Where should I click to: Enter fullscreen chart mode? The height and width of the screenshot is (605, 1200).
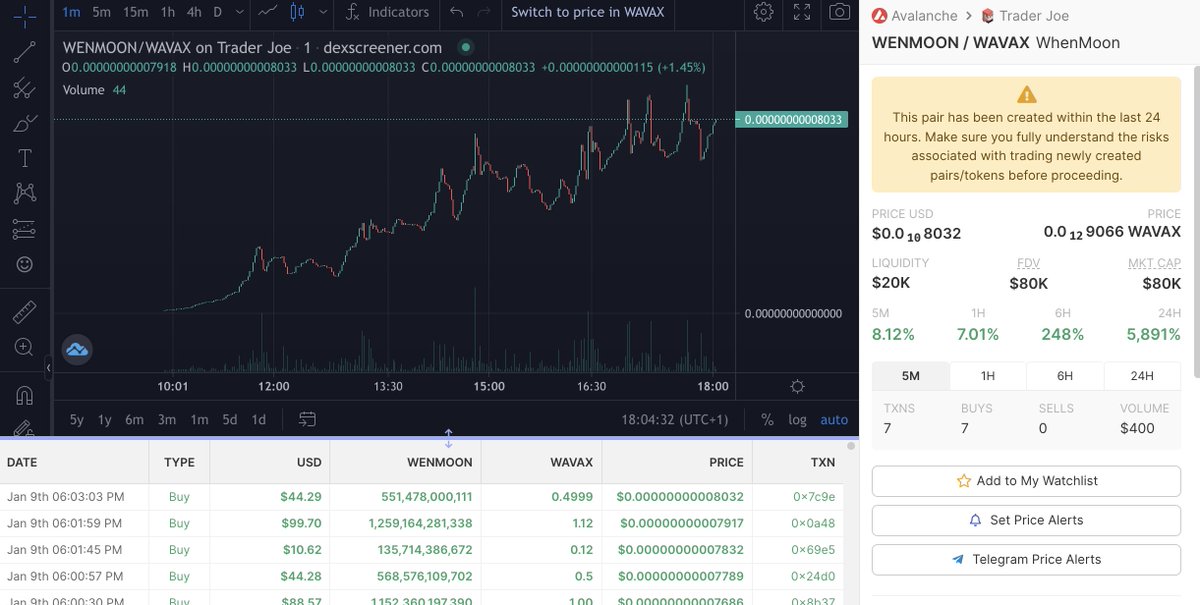coord(802,12)
